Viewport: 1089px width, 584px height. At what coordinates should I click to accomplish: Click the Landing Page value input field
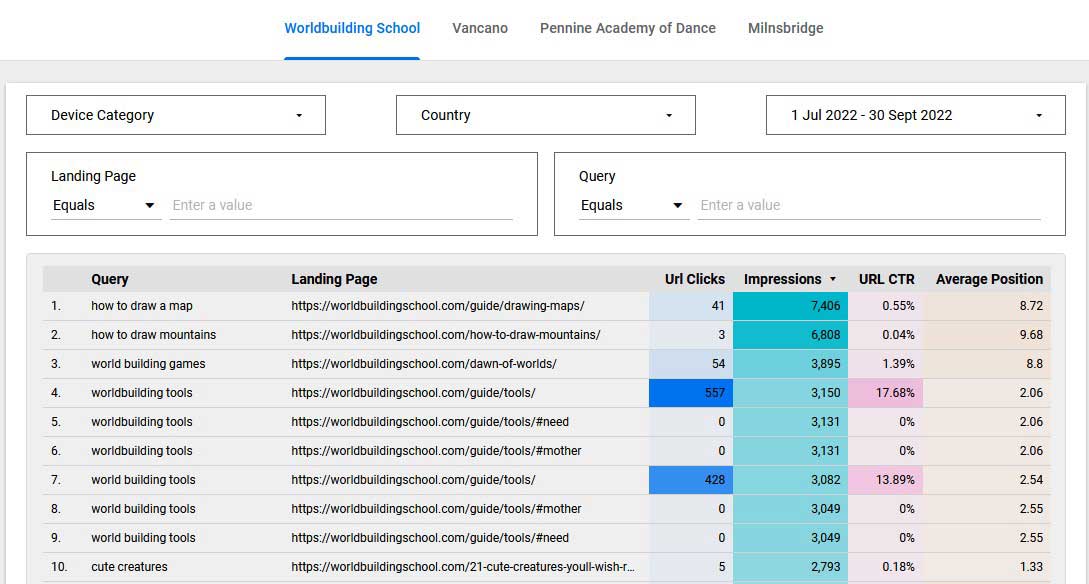coord(342,205)
